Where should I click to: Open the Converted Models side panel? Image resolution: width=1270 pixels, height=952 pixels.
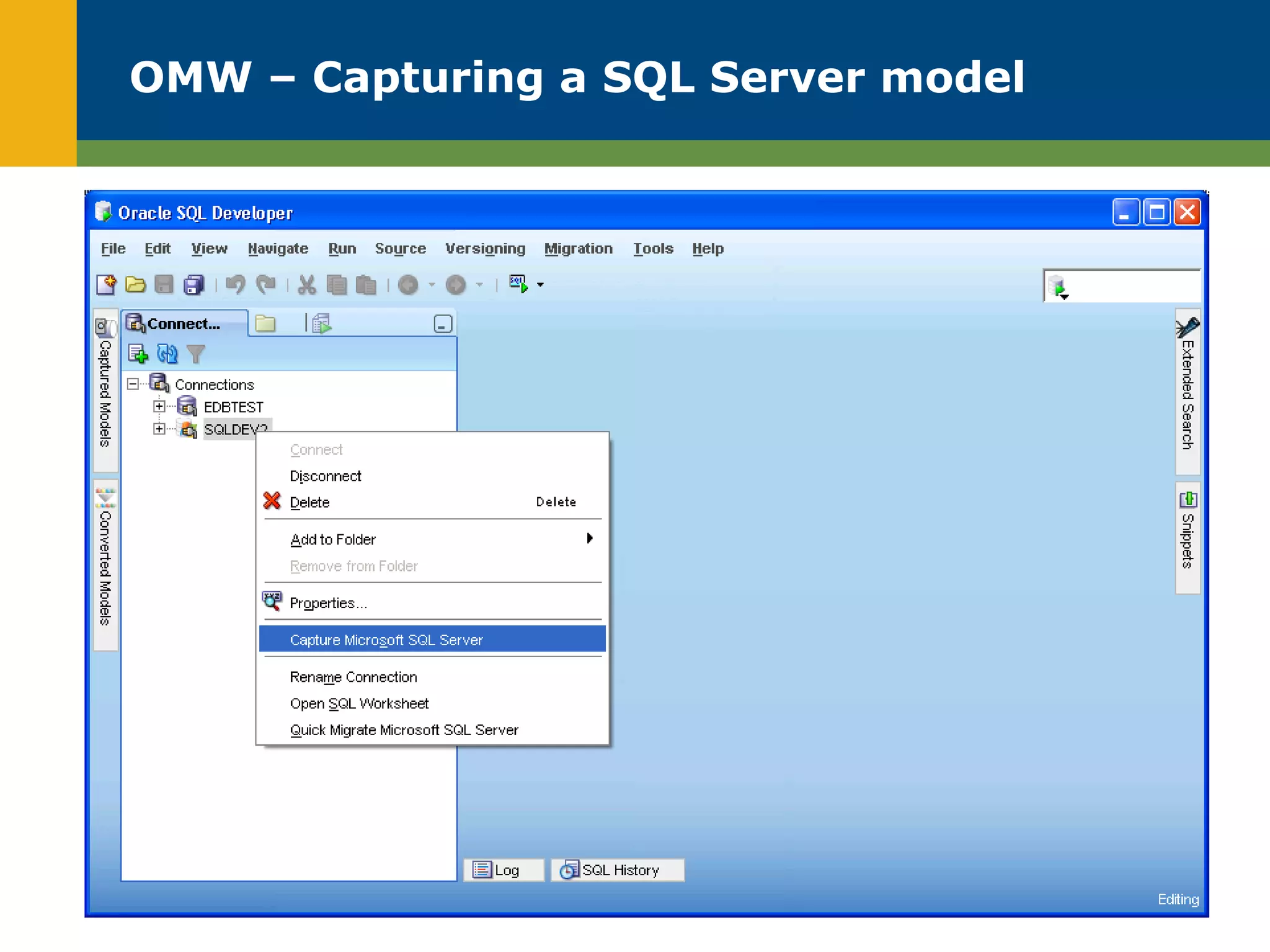click(x=105, y=564)
